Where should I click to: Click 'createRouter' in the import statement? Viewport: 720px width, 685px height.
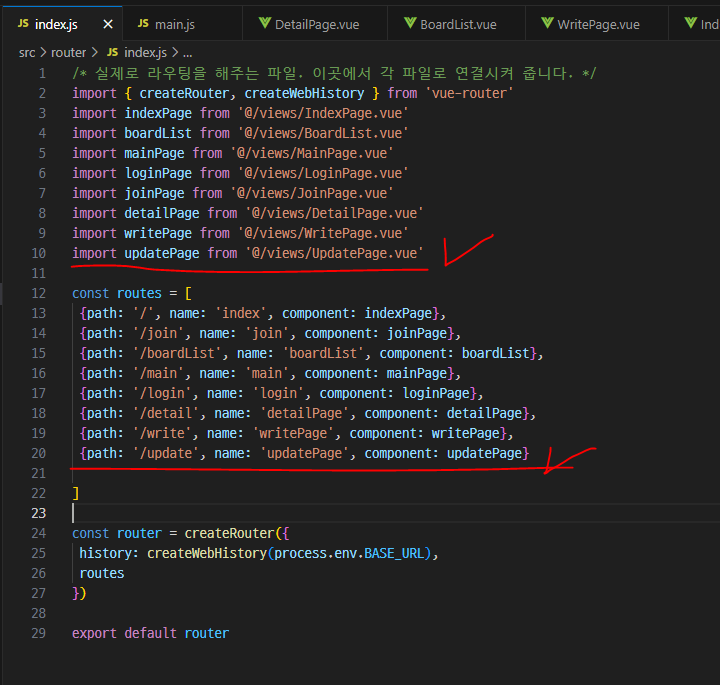pyautogui.click(x=184, y=93)
